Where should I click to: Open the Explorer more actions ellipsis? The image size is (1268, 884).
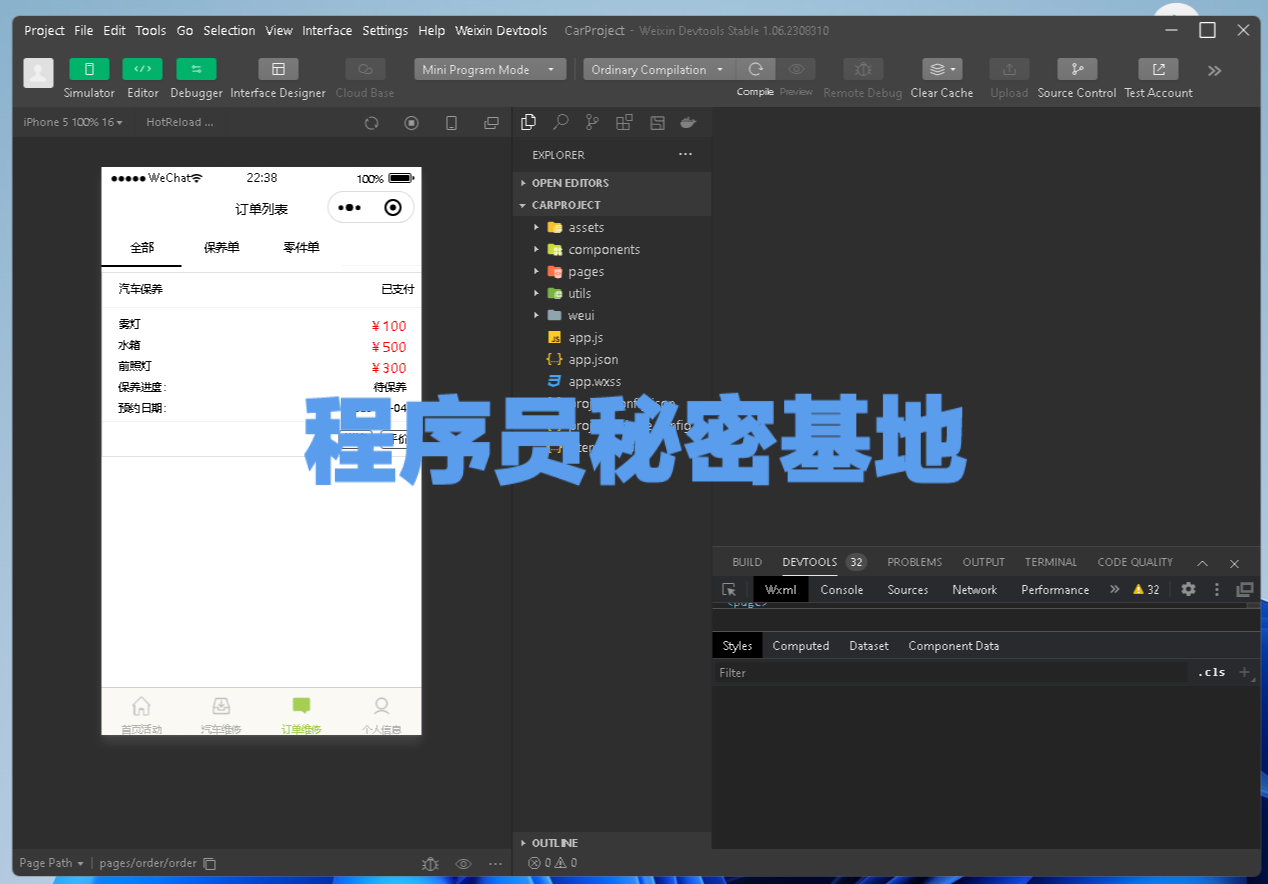pyautogui.click(x=685, y=155)
